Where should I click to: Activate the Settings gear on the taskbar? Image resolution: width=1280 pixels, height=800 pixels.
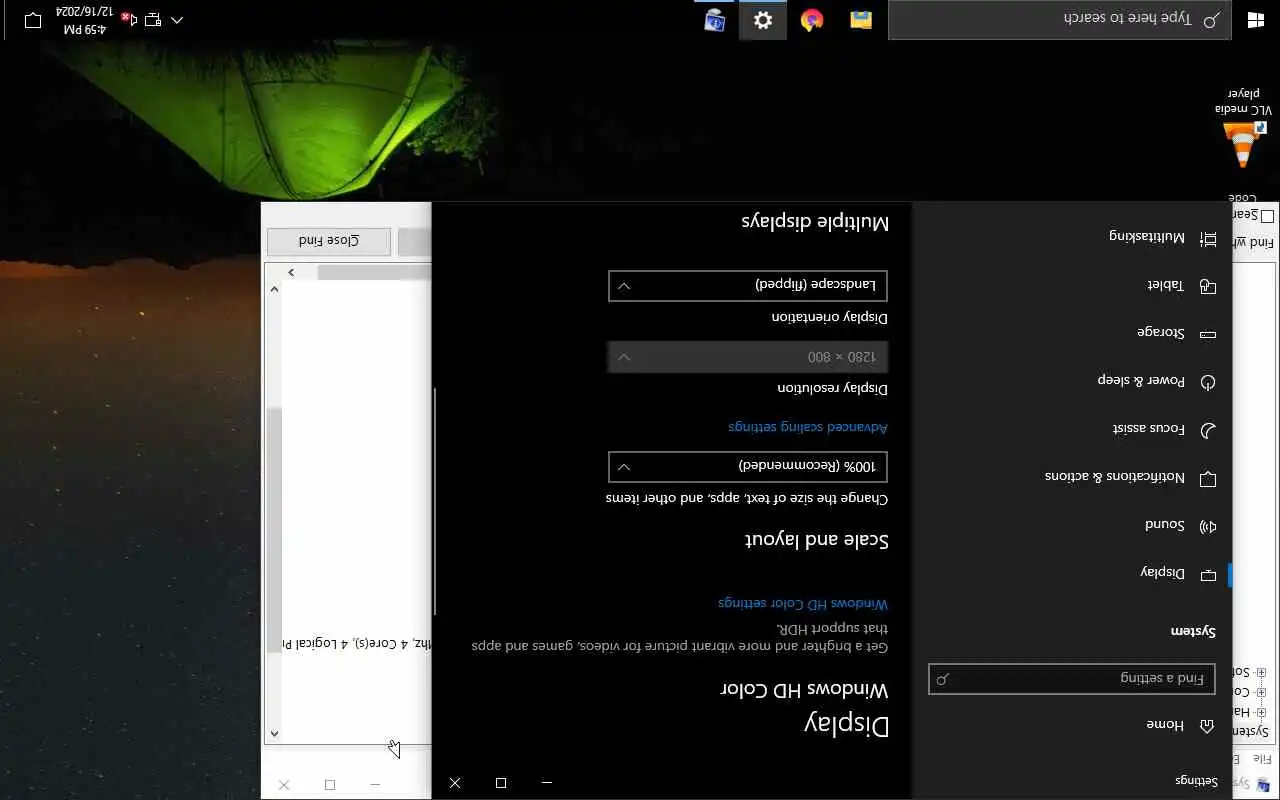(763, 19)
